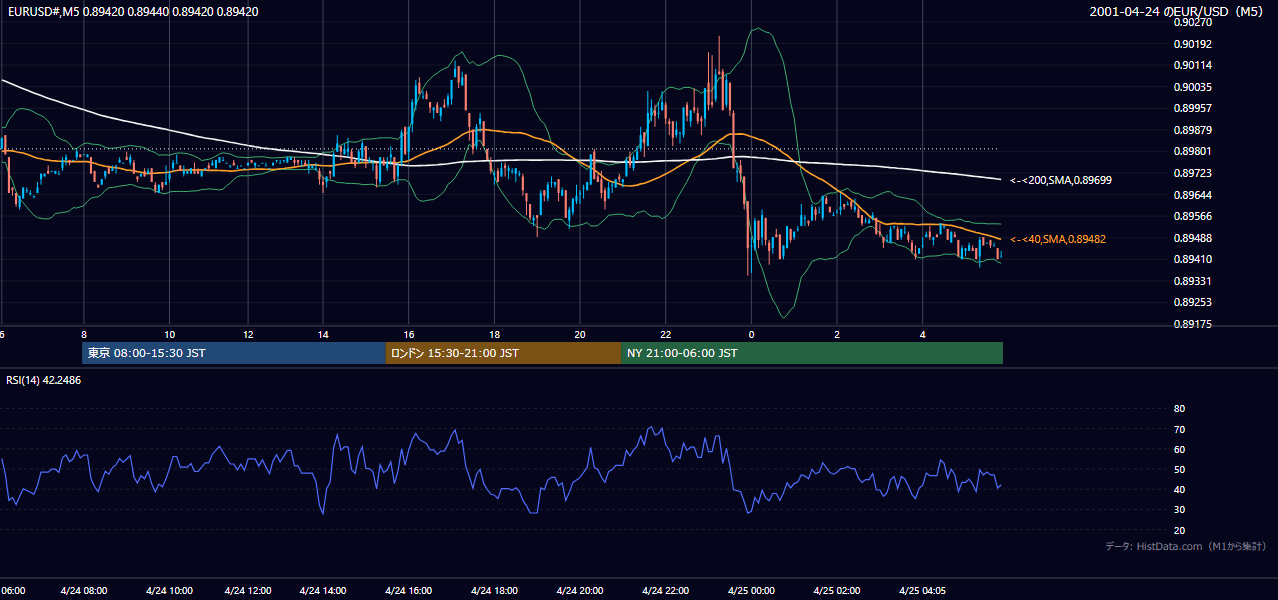Viewport: 1278px width, 600px height.
Task: Click price axis value 0.89879
Action: (1192, 130)
